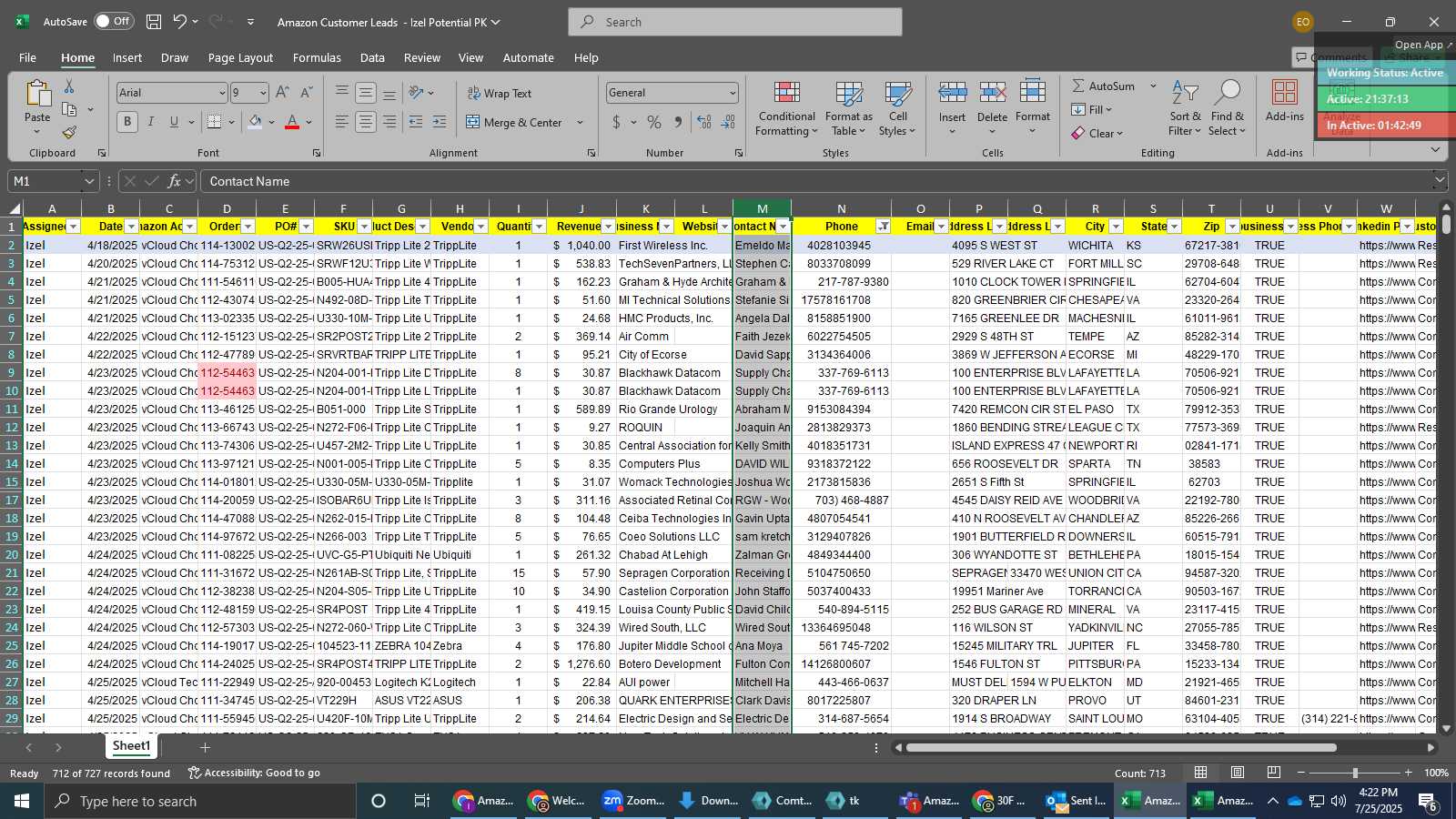Click Increase Decimal icon
This screenshot has height=819, width=1456.
click(x=703, y=122)
